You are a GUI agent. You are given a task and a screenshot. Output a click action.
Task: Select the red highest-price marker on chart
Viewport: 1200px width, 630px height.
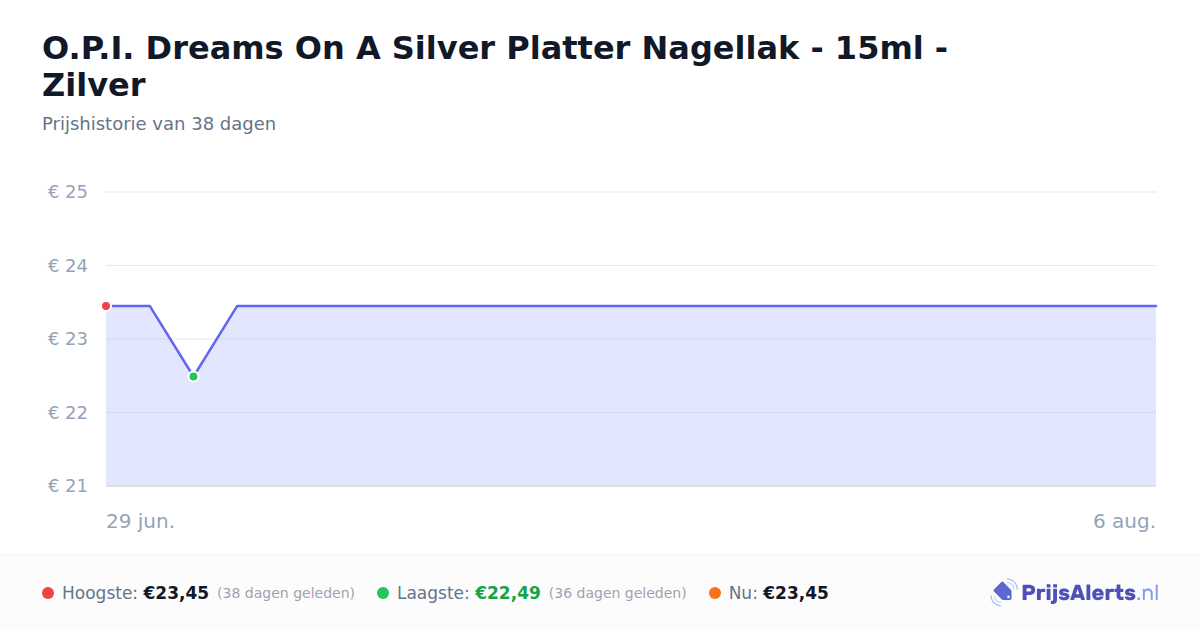pyautogui.click(x=106, y=306)
